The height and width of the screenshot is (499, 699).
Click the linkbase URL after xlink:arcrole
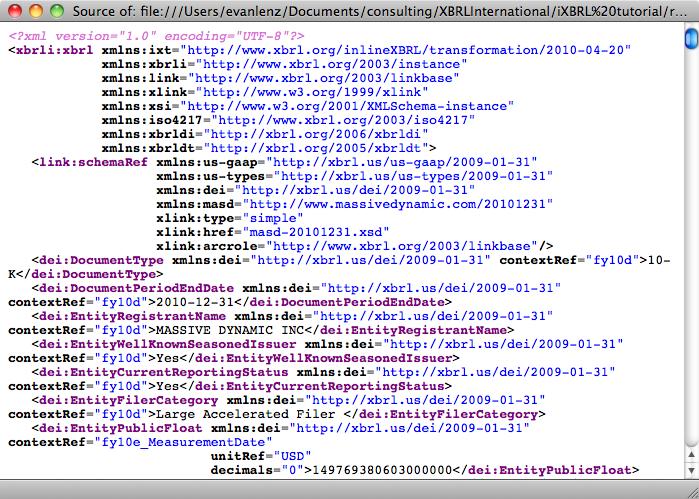click(x=401, y=246)
